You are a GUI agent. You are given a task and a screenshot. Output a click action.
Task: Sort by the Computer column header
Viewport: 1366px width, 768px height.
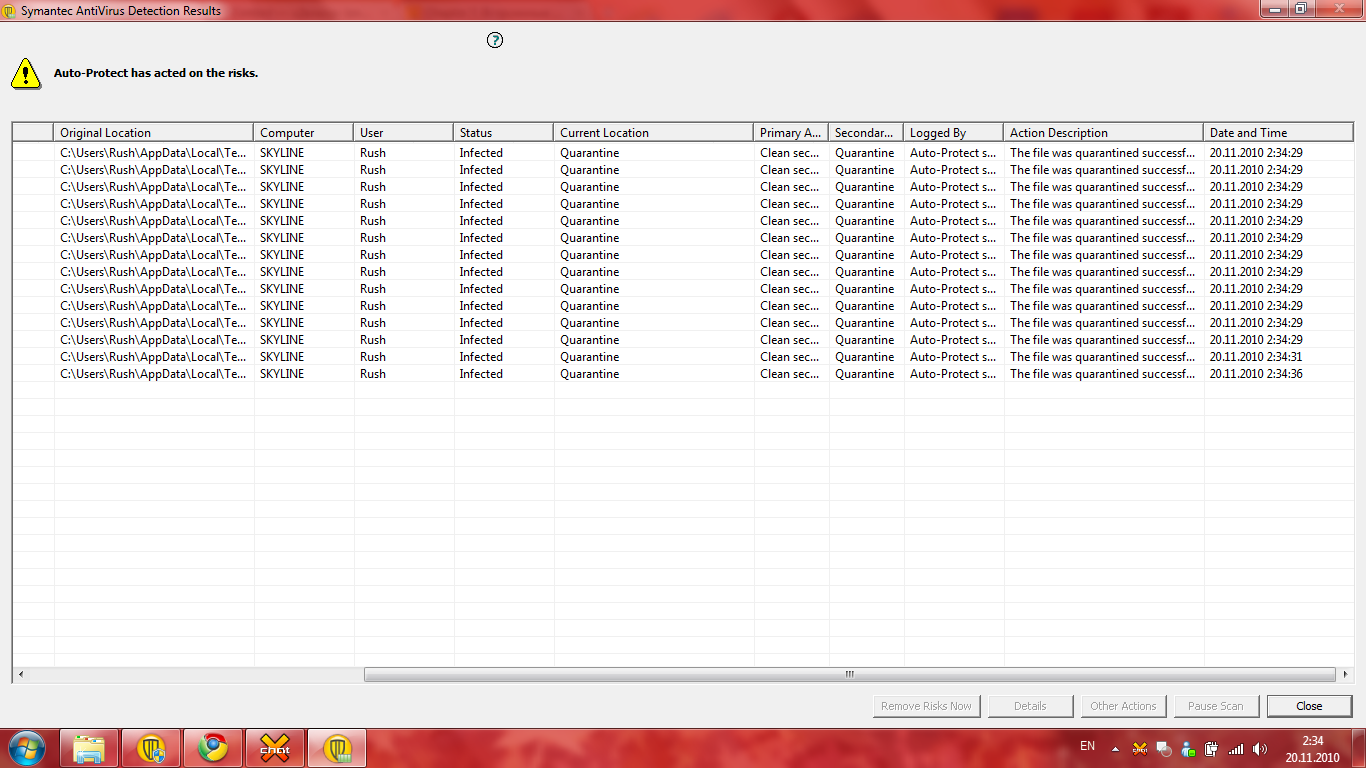click(x=304, y=132)
